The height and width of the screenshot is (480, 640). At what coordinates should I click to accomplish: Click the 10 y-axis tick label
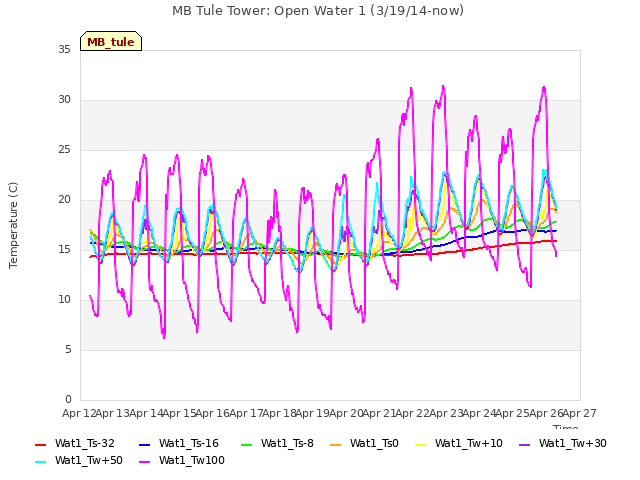point(64,300)
